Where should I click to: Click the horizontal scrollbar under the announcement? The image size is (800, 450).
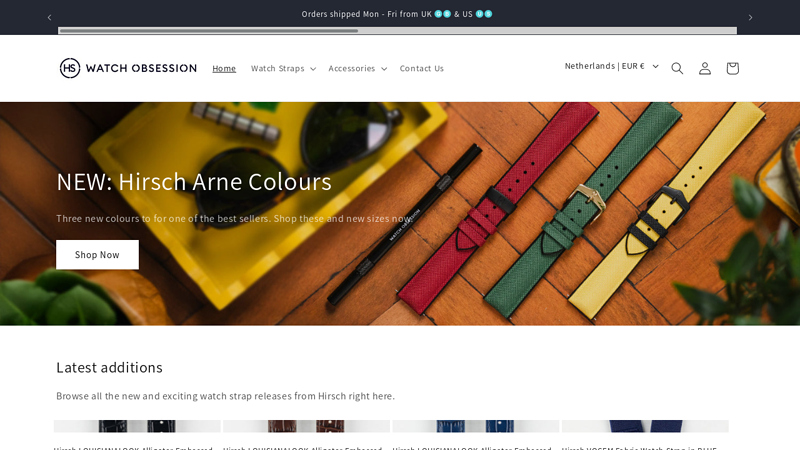pos(398,31)
